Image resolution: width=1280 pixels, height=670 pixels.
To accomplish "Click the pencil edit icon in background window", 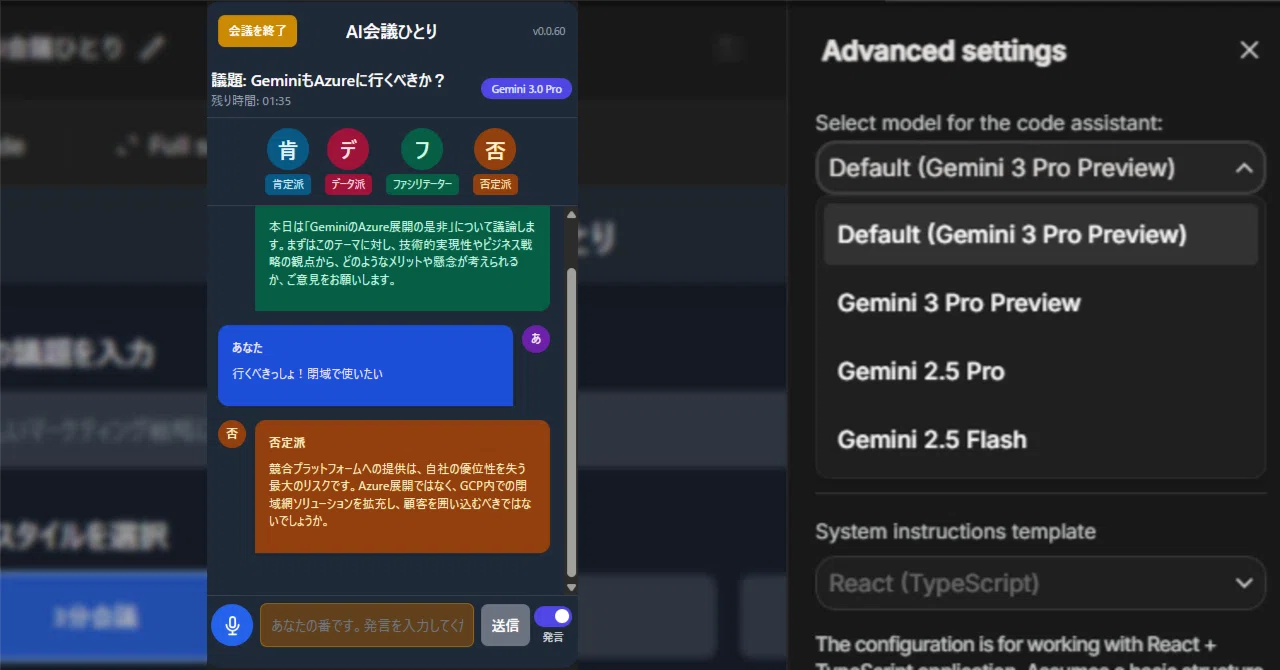I will 151,47.
